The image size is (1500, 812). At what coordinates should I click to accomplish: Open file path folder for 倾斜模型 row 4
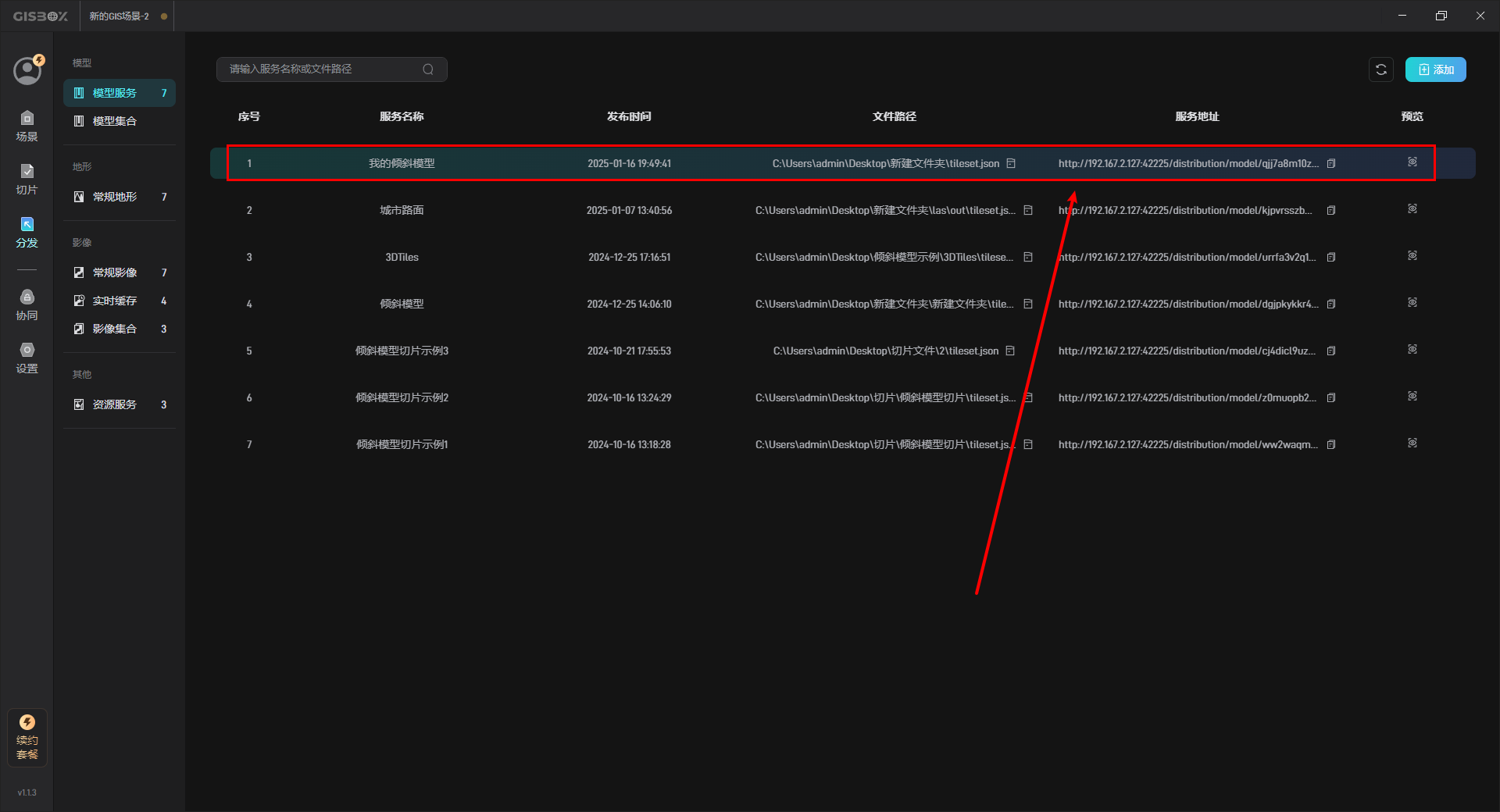click(1028, 304)
